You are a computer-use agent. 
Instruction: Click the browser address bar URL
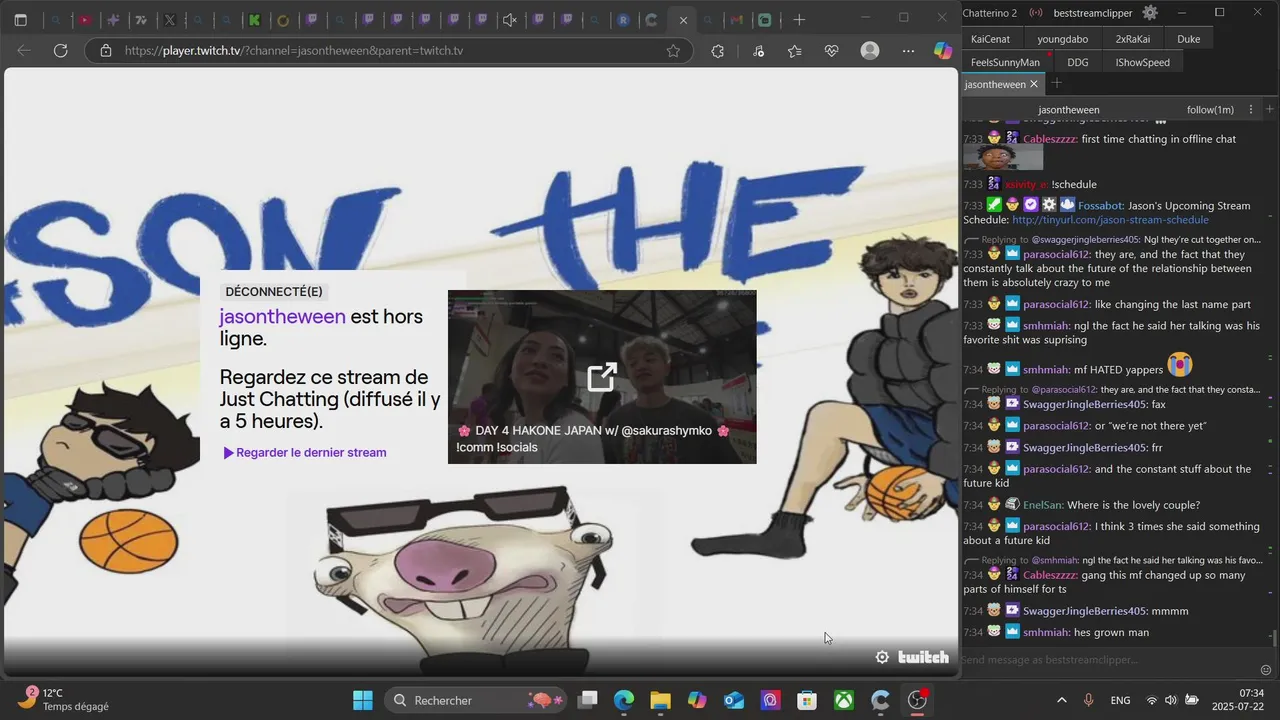293,50
